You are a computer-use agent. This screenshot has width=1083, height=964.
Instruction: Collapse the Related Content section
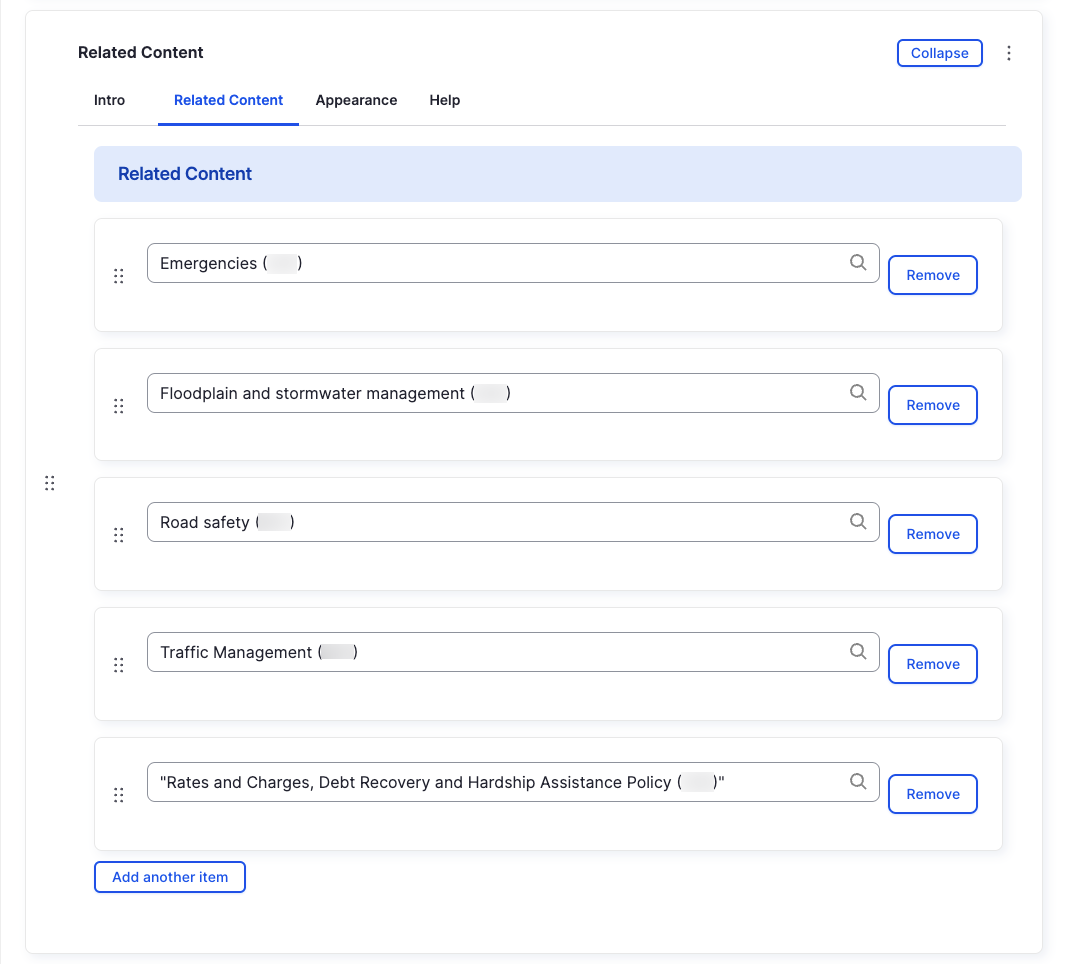(x=939, y=52)
